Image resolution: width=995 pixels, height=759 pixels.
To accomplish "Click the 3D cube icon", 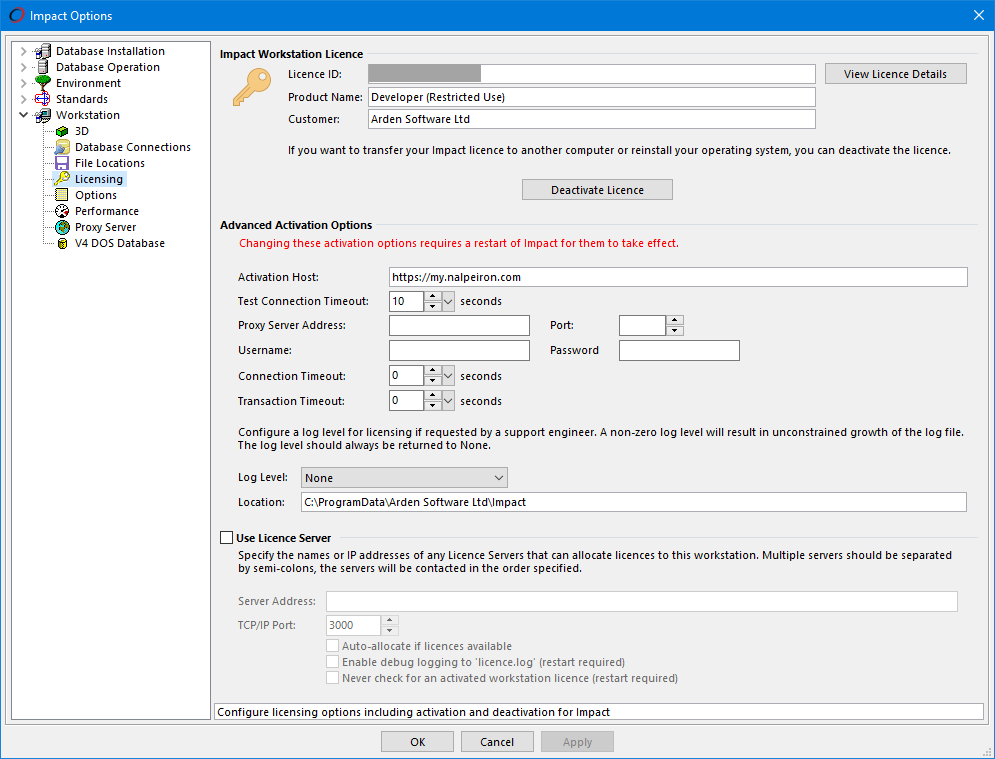I will tap(62, 131).
